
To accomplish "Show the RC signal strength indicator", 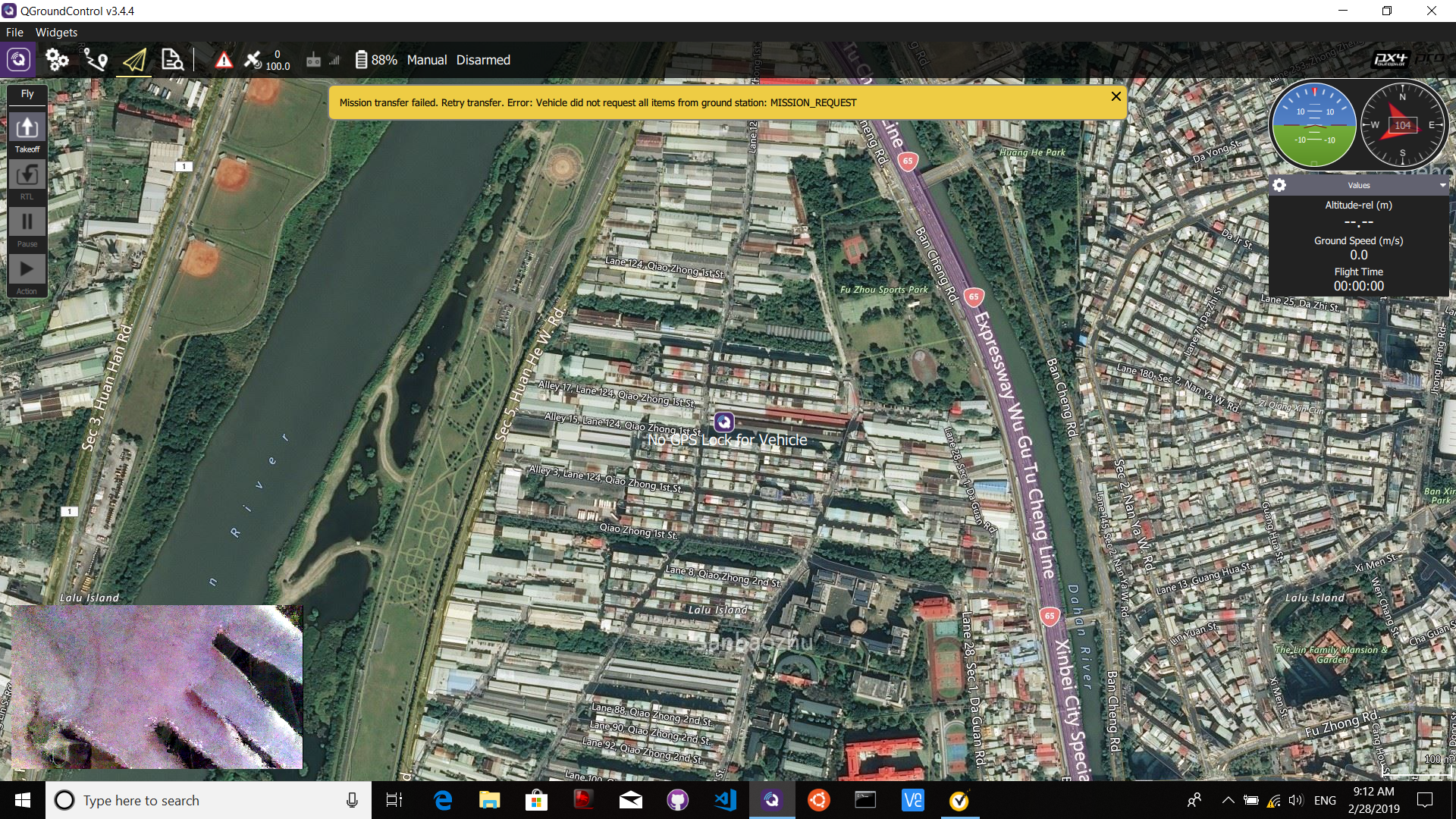I will 322,61.
